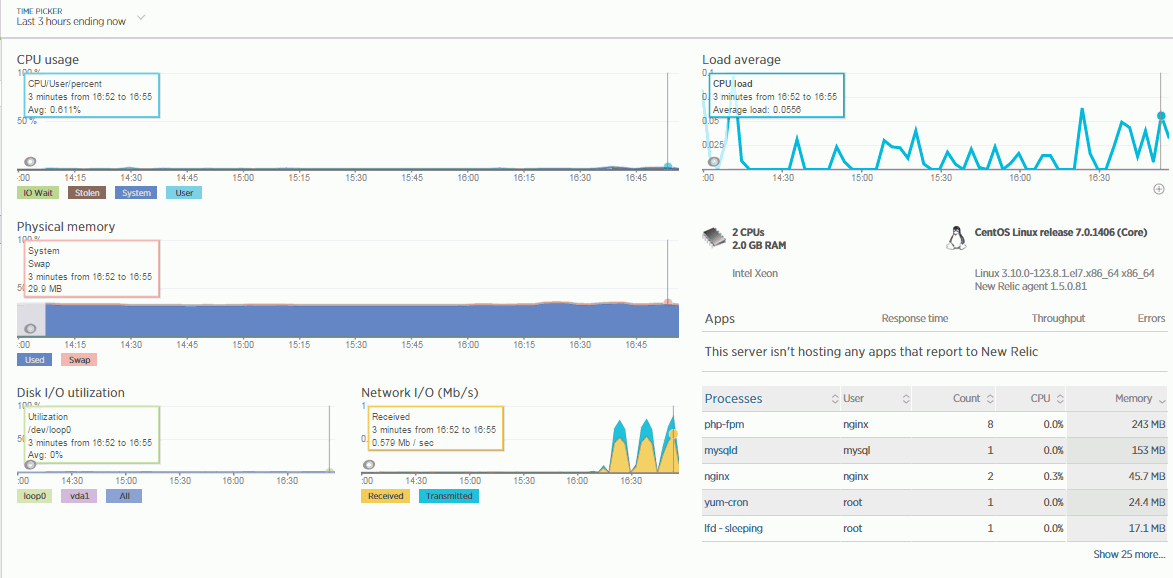1173x578 pixels.
Task: Click the Response time column header
Action: tap(915, 319)
